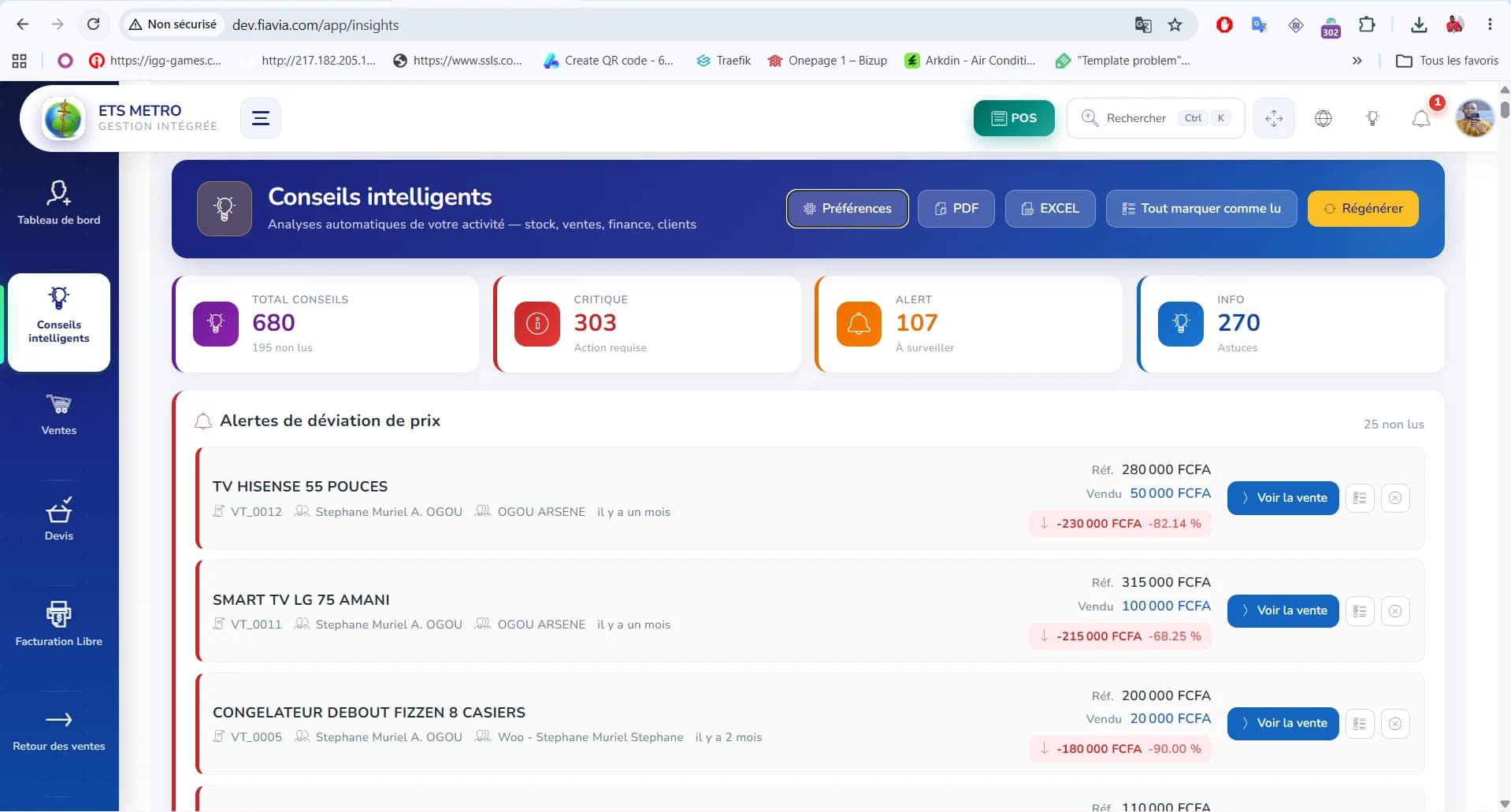Bookmark this page with star icon
1511x812 pixels.
(x=1175, y=25)
